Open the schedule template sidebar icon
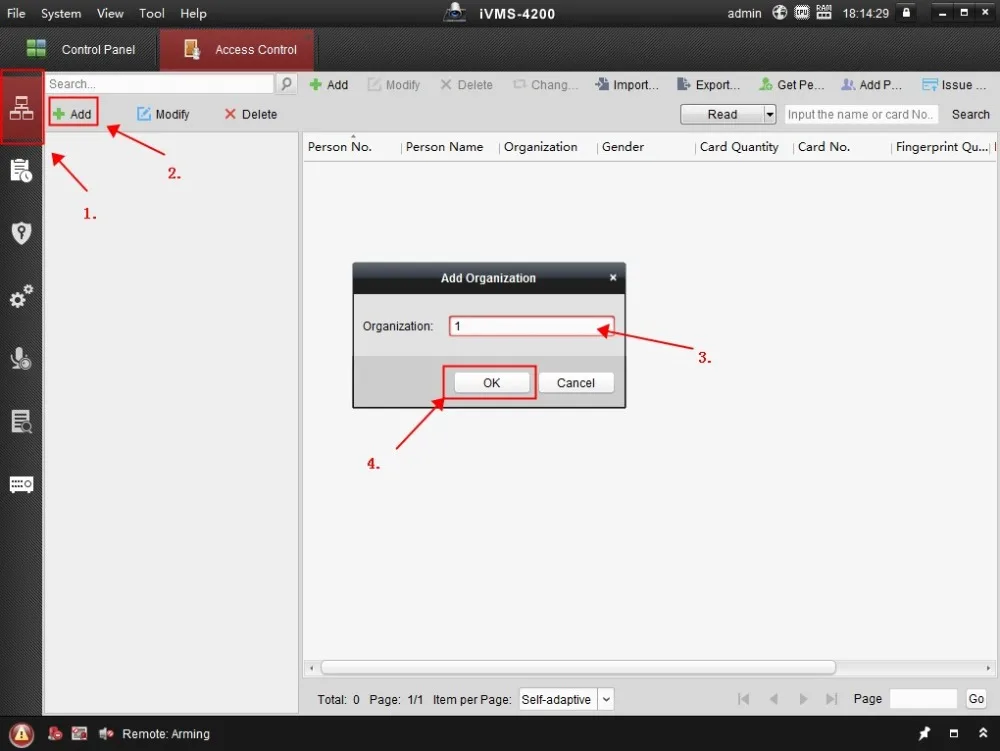This screenshot has width=1000, height=751. [21, 170]
